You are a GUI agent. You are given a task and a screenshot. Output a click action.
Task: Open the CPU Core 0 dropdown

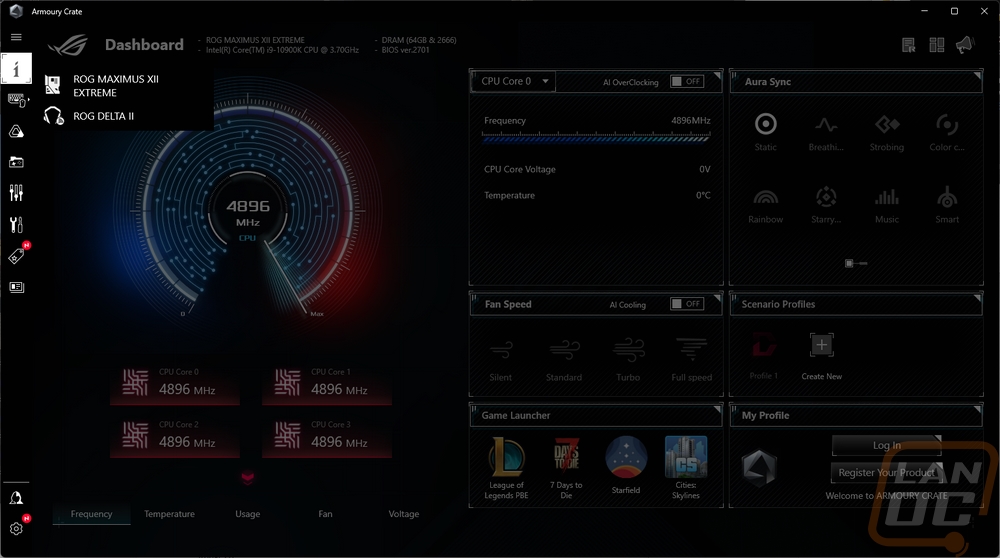(x=513, y=82)
